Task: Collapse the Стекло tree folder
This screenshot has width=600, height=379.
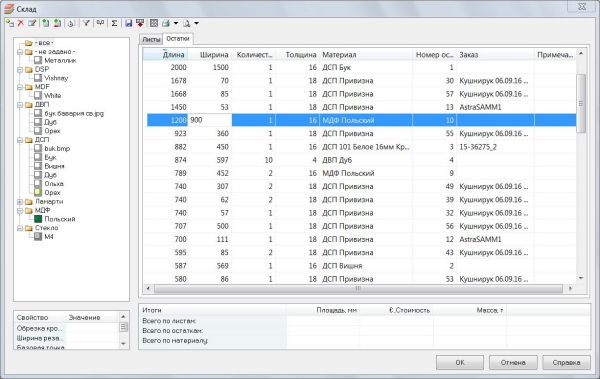Action: pyautogui.click(x=20, y=228)
